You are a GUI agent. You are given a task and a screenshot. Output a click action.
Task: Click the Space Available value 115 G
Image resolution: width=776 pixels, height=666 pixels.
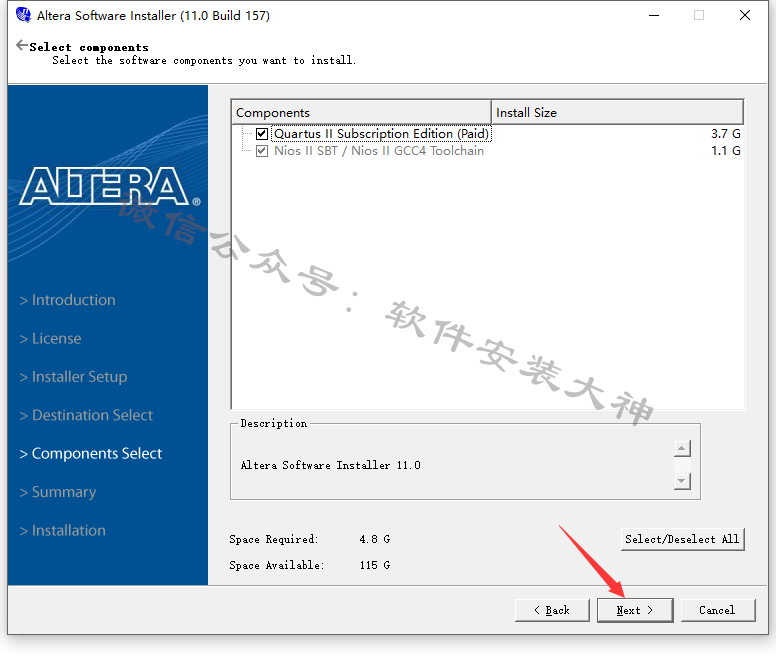coord(375,565)
